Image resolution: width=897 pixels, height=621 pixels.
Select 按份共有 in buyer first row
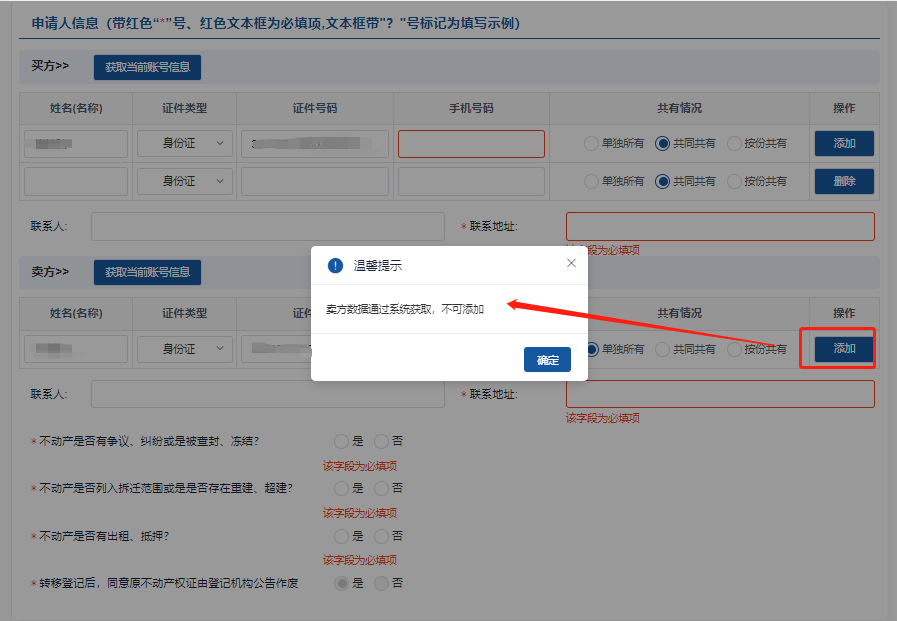click(x=734, y=144)
